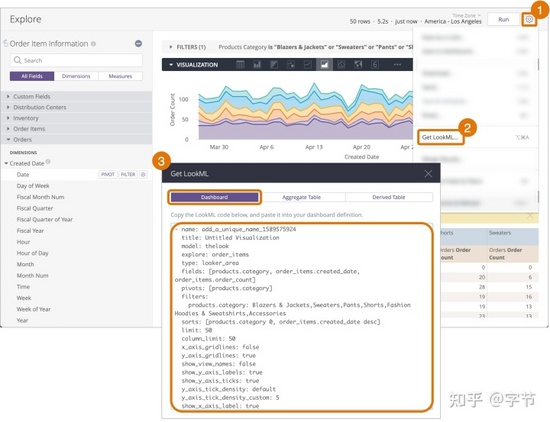Select the area chart visualization icon
550x422 pixels.
324,65
